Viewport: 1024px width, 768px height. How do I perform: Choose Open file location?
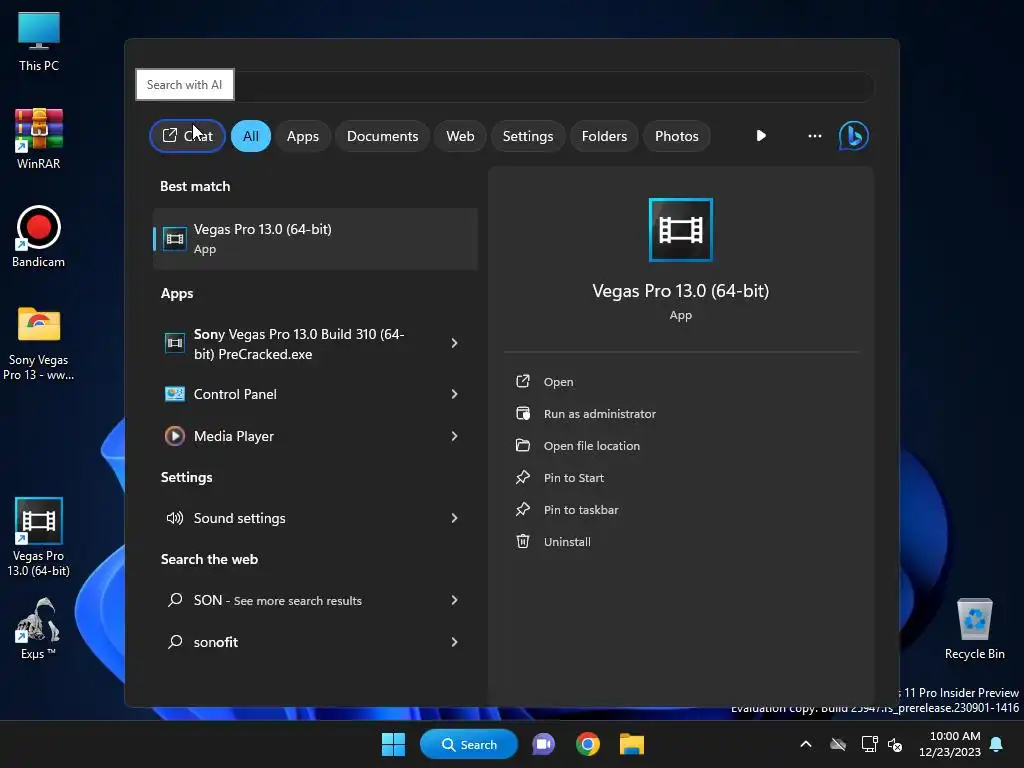[x=592, y=446]
